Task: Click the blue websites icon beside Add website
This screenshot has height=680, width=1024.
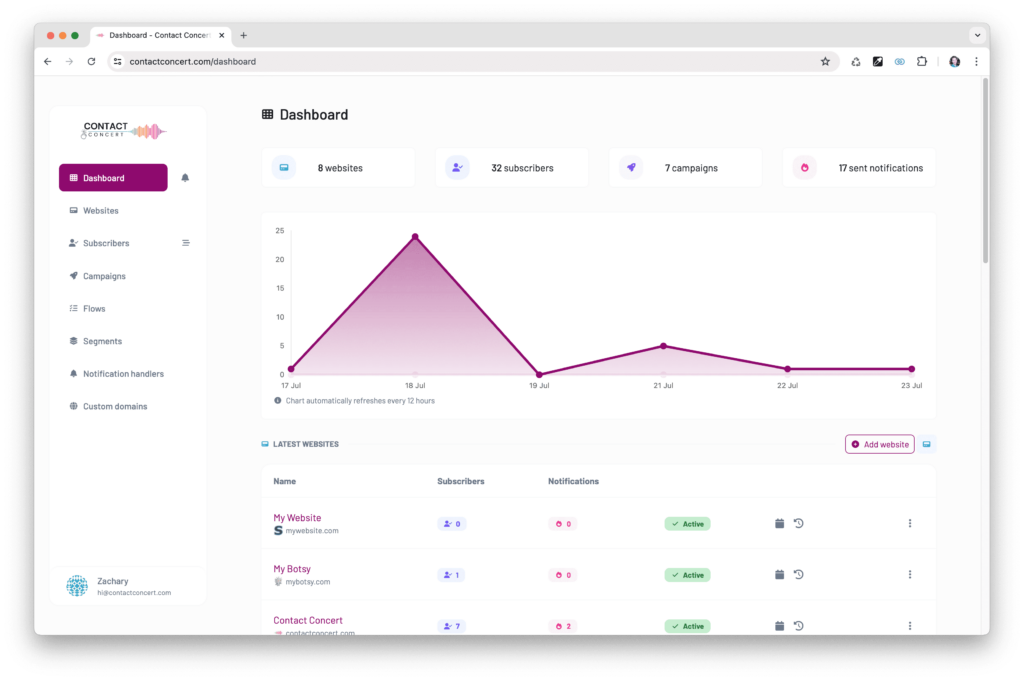Action: 926,444
